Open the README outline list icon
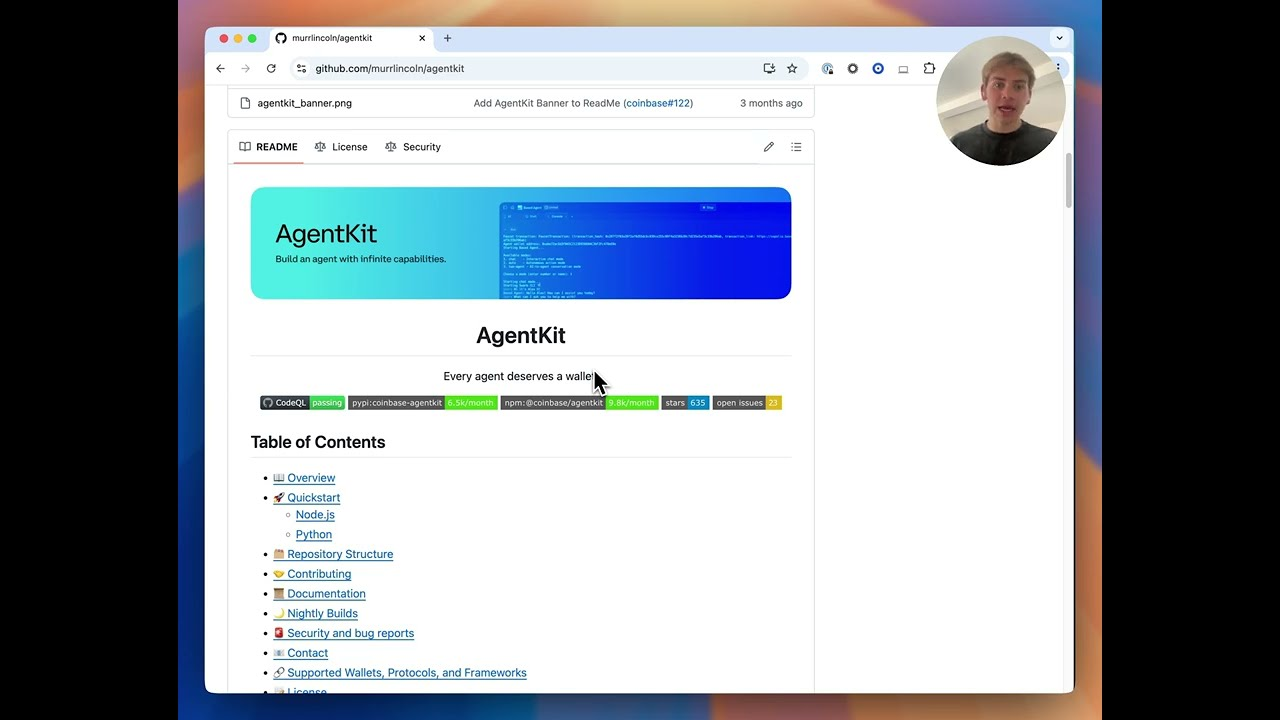1280x720 pixels. pyautogui.click(x=796, y=147)
